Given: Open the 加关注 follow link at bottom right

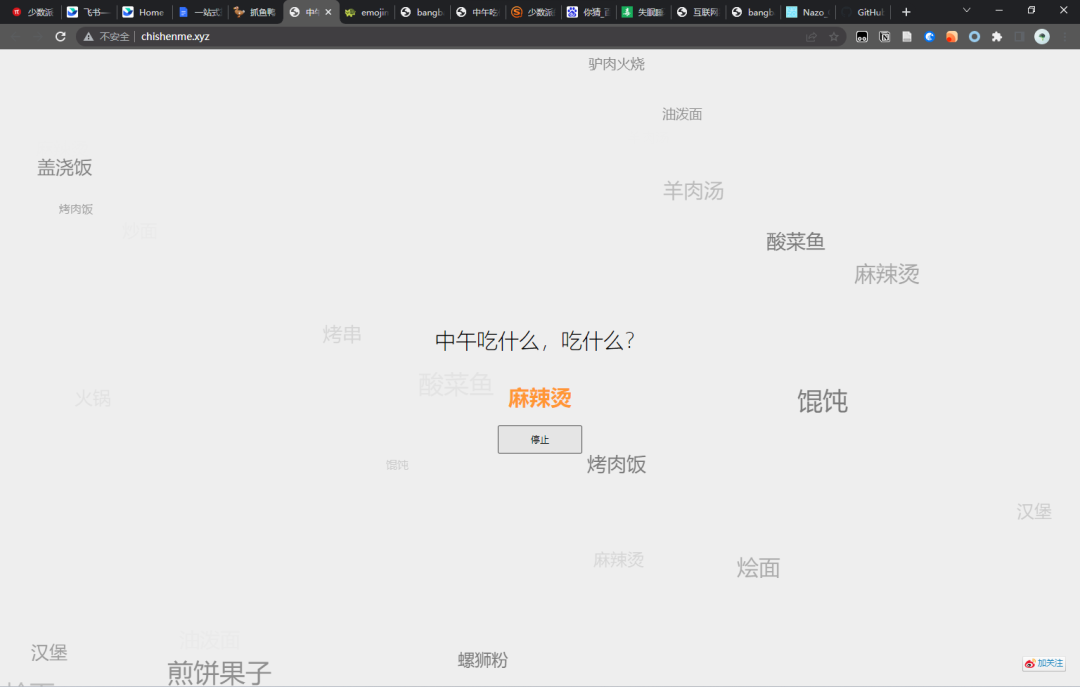Looking at the screenshot, I should tap(1043, 663).
